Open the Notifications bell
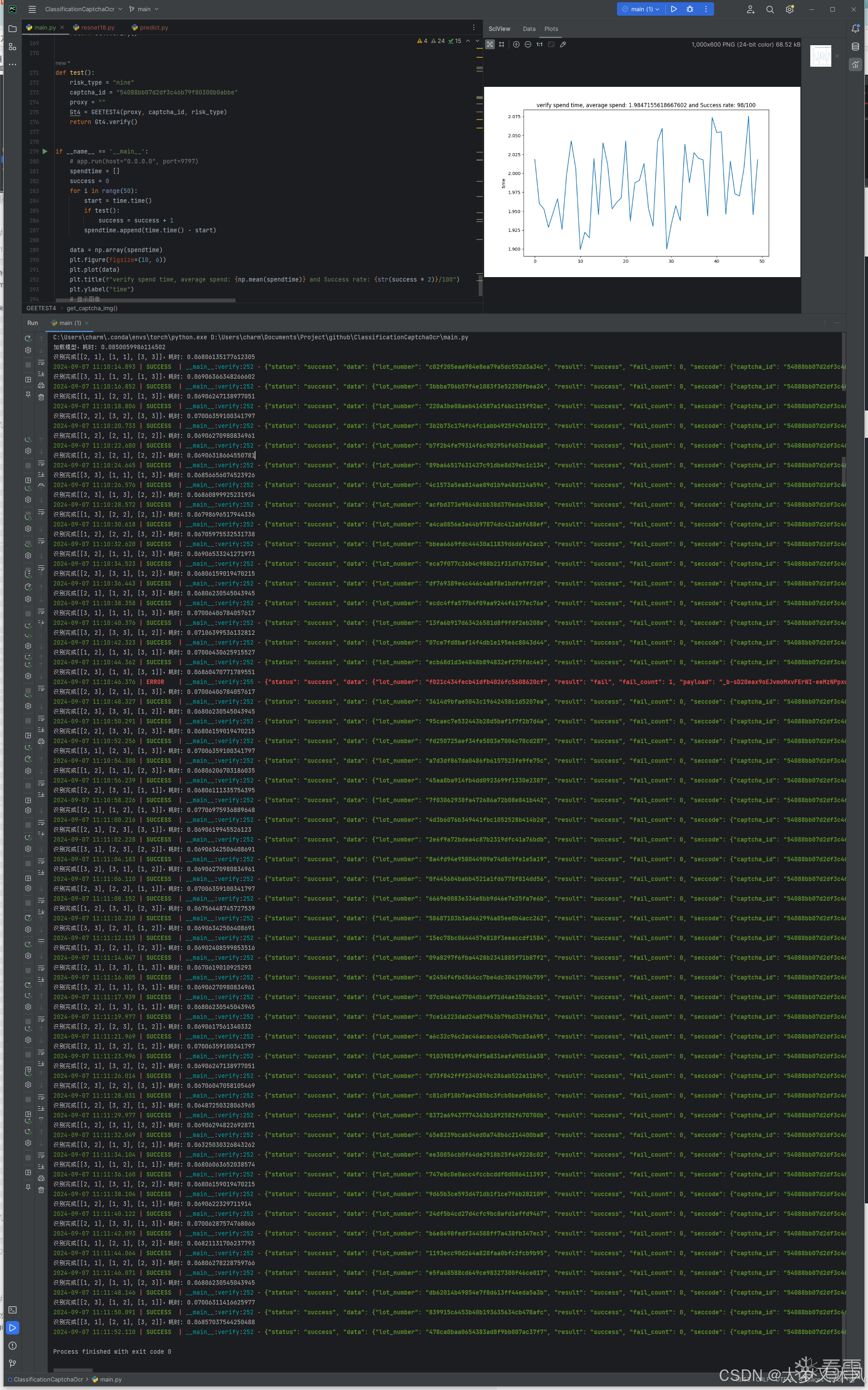This screenshot has height=1390, width=868. [855, 28]
